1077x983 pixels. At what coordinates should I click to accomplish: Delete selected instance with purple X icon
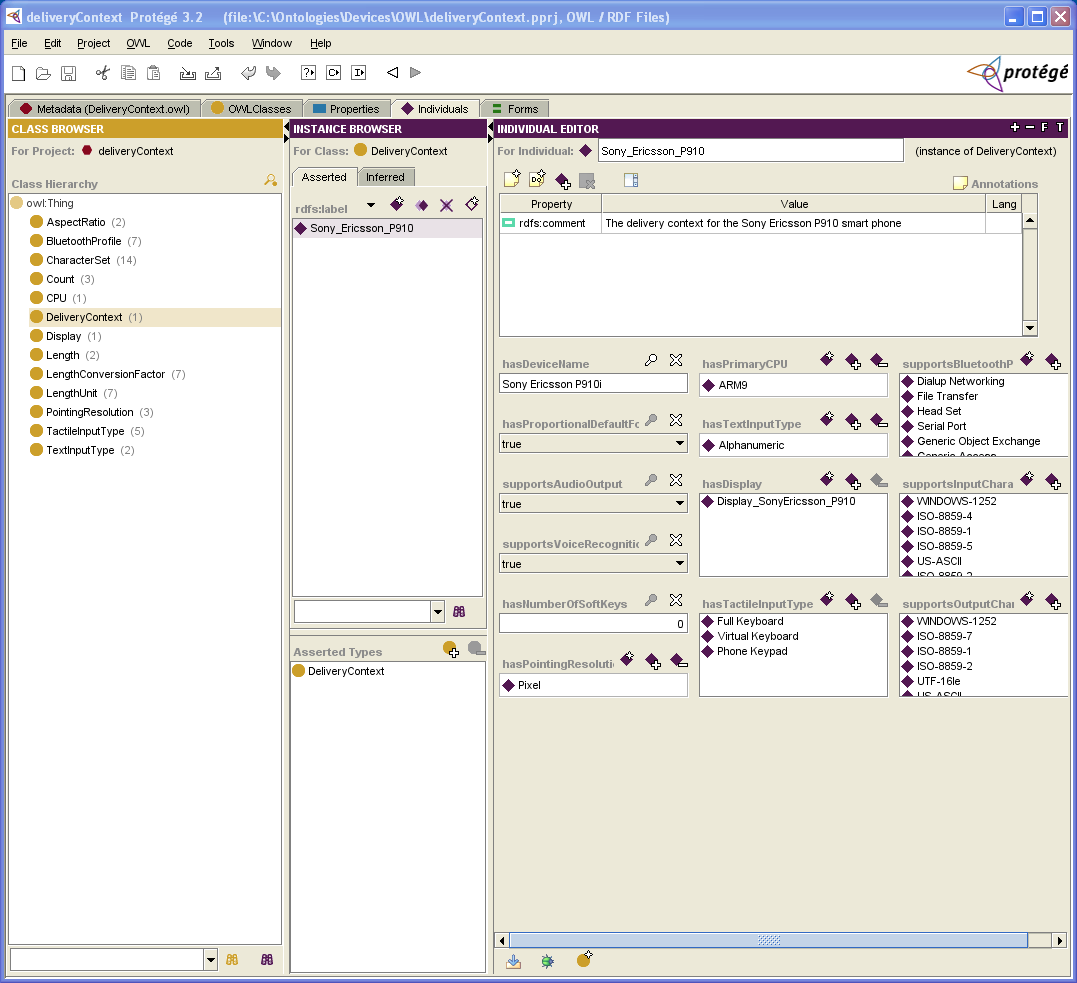coord(447,205)
